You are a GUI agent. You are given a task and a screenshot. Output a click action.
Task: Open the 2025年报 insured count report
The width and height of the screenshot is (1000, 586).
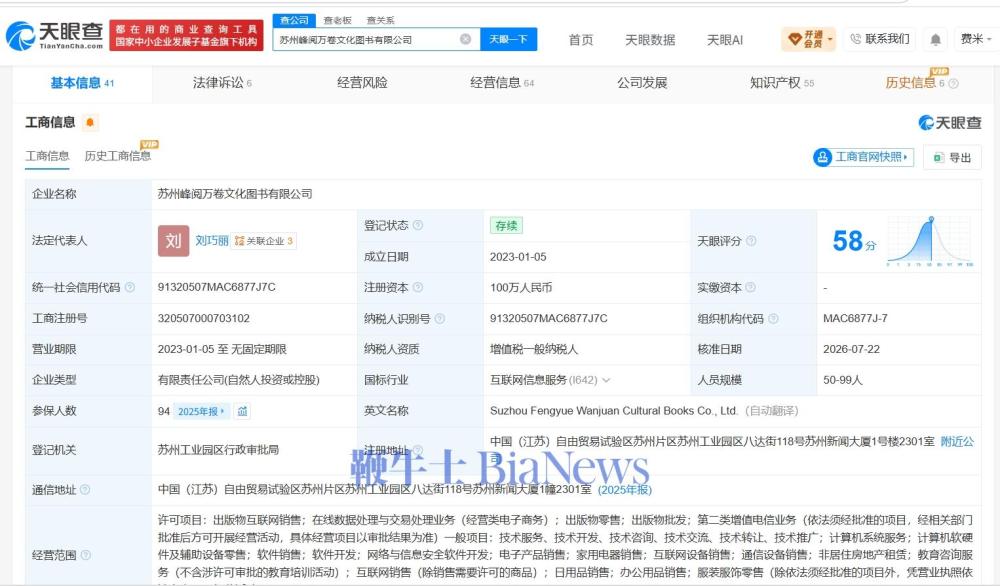coord(201,411)
